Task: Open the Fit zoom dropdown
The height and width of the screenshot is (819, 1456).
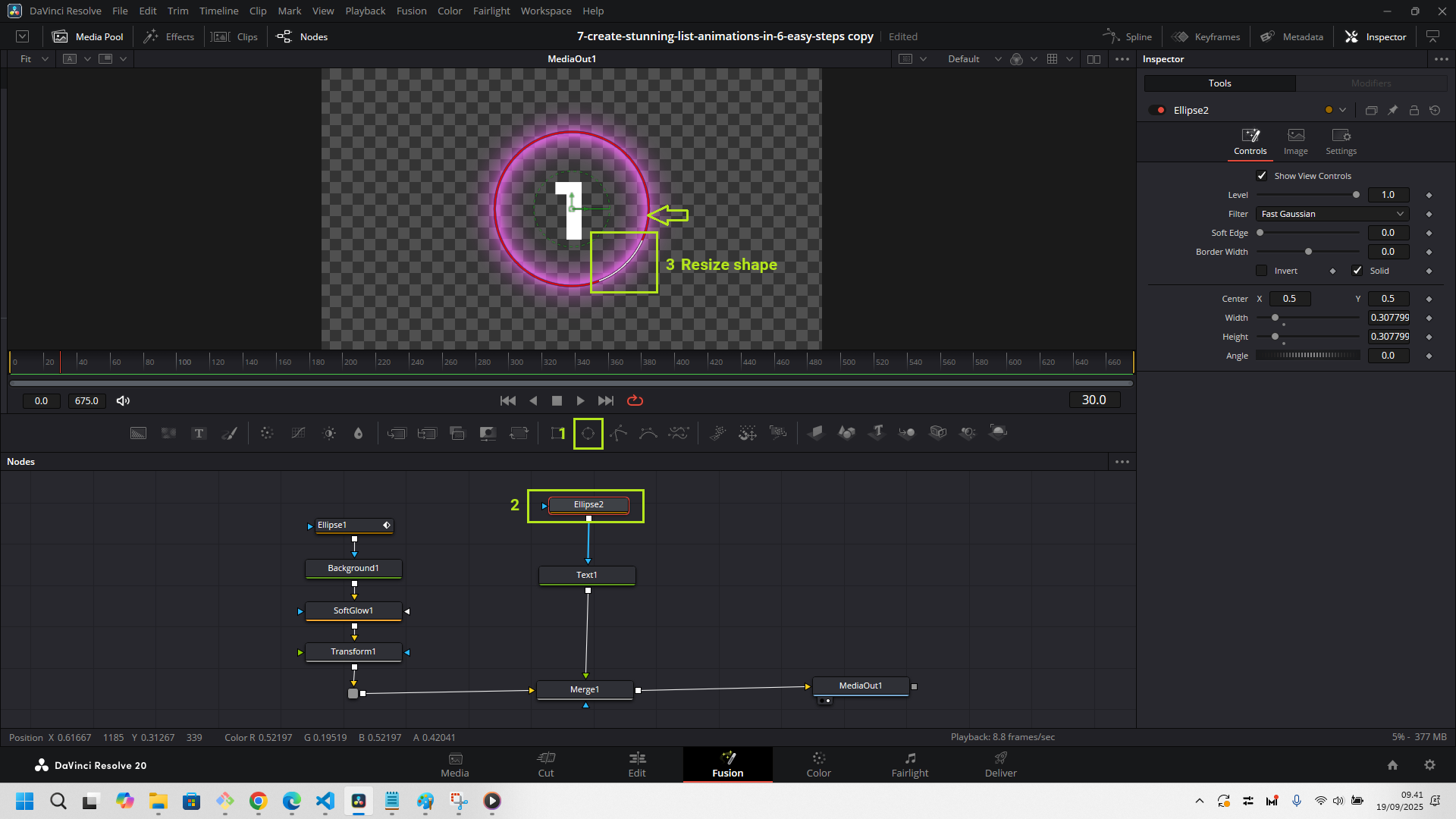Action: pyautogui.click(x=34, y=59)
